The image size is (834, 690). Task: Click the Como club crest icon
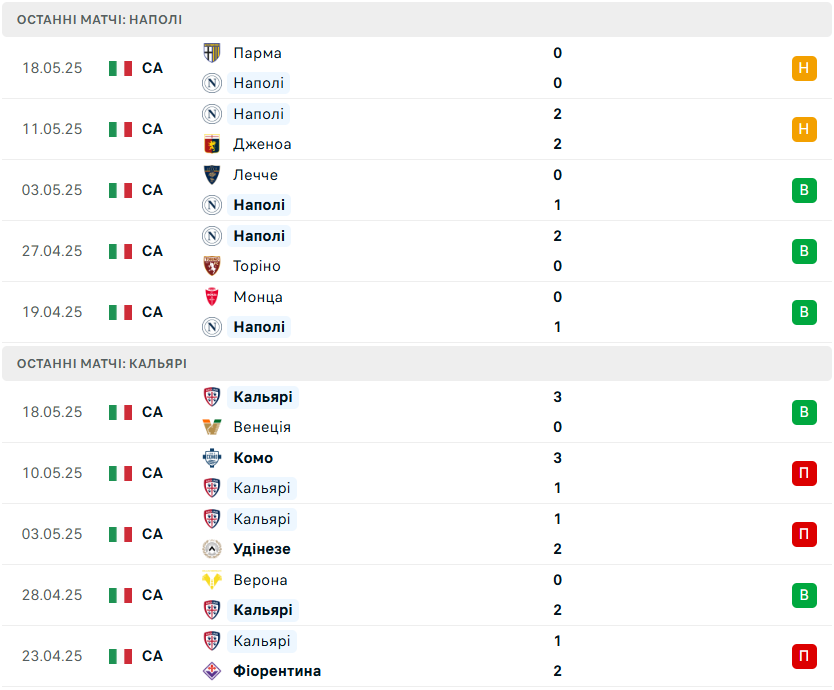click(212, 458)
